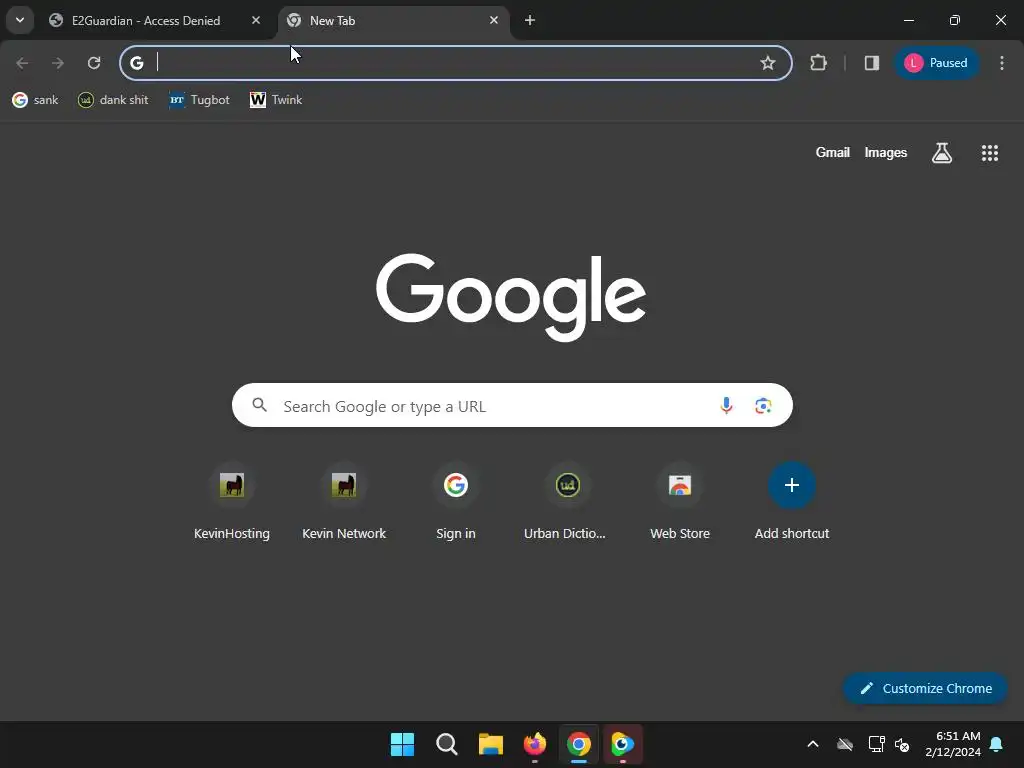Screen dimensions: 1024x768
Task: Close the New Tab tab
Action: point(494,20)
